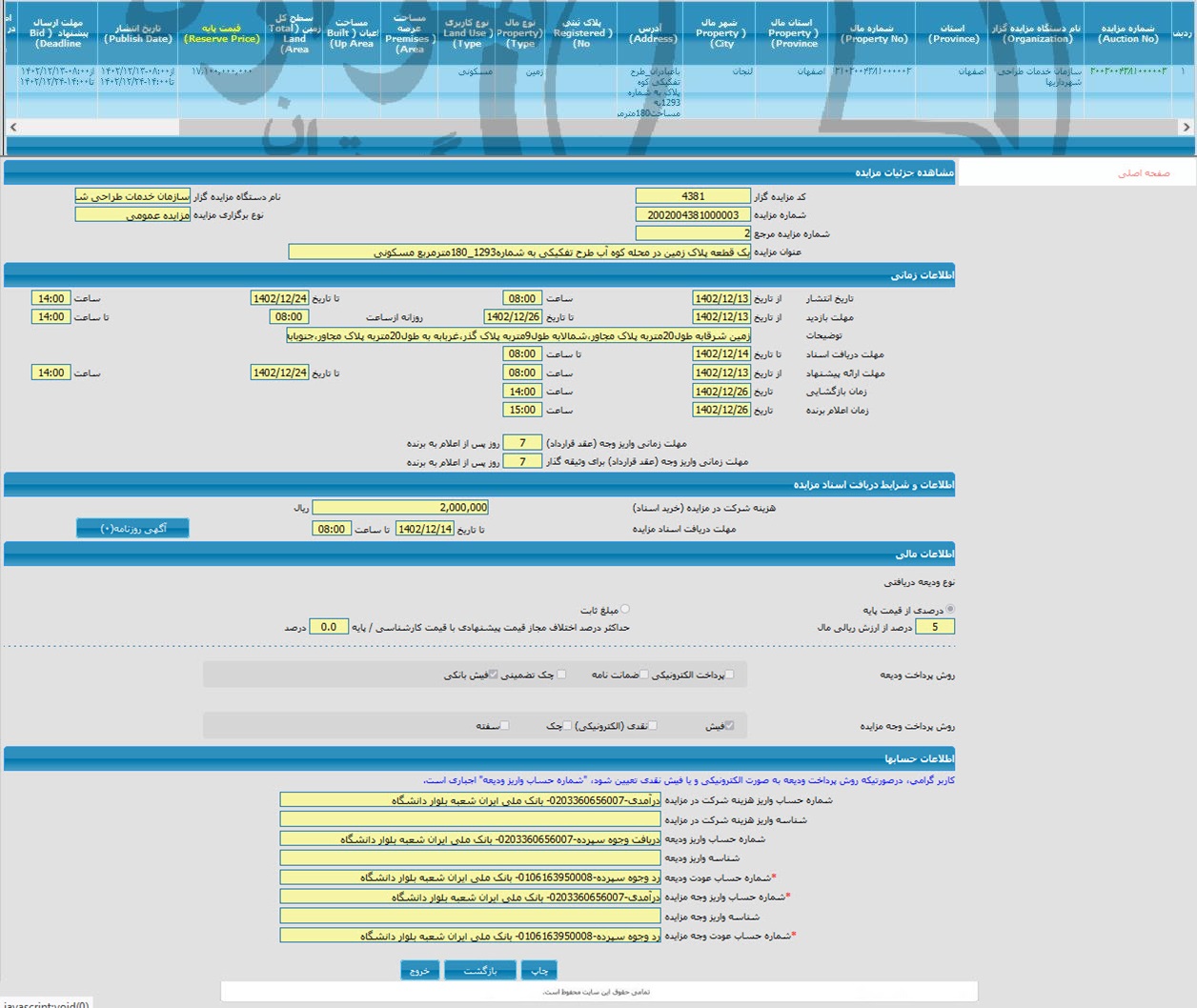Enable the پرداخت الکترونیکی deposit checkbox

(x=730, y=675)
